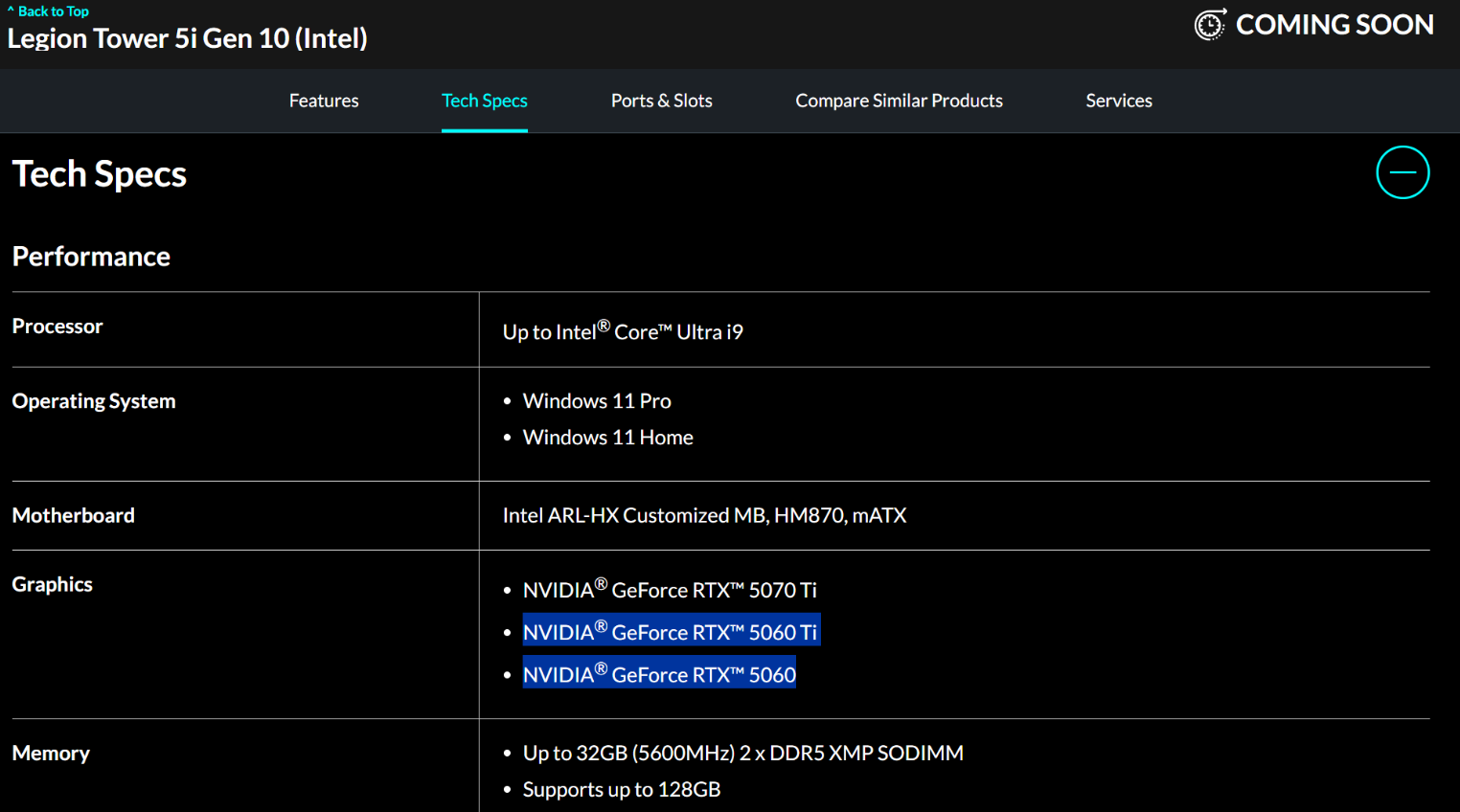The height and width of the screenshot is (812, 1460).
Task: Click the Performance section heading
Action: [x=91, y=257]
